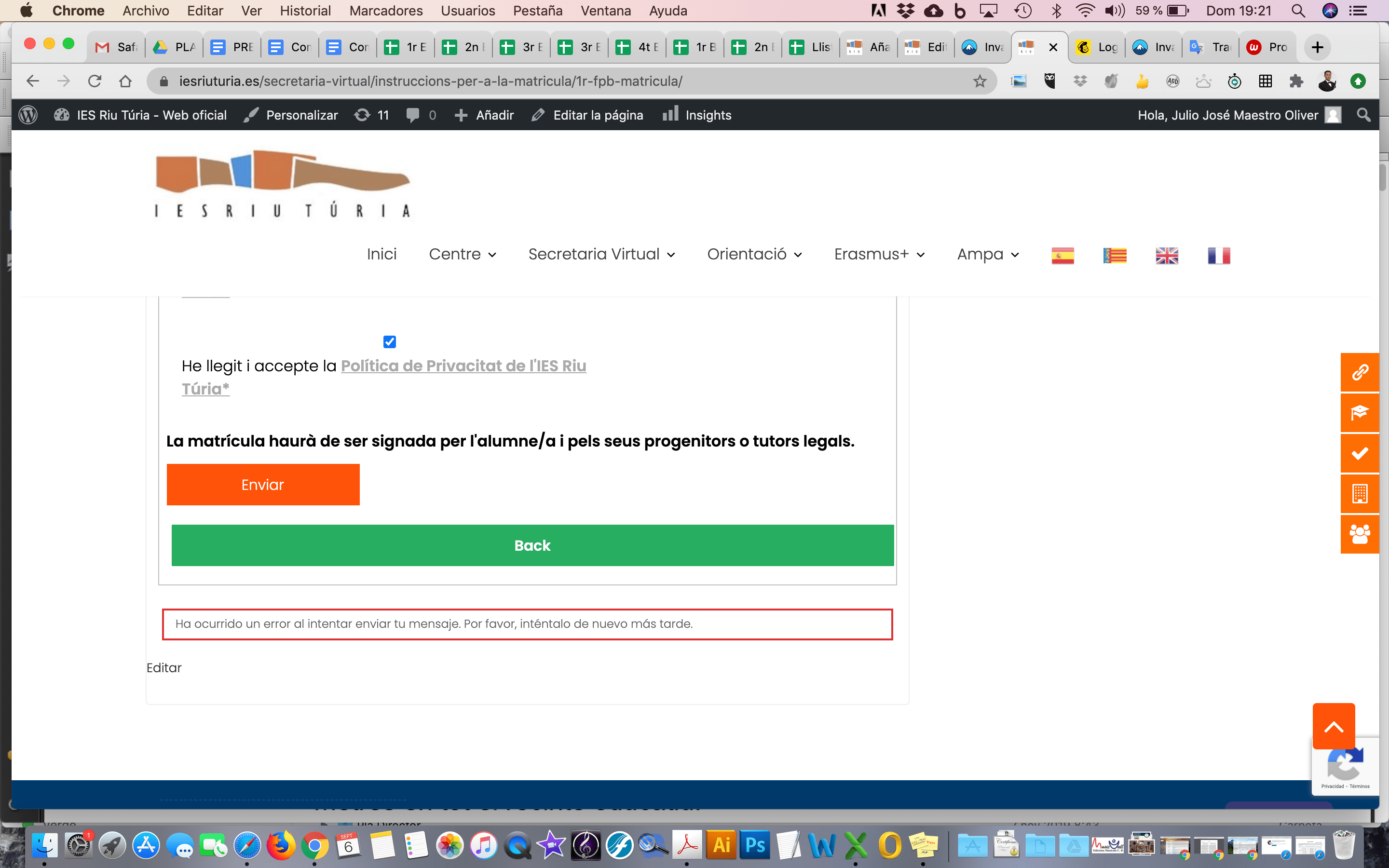This screenshot has width=1389, height=868.
Task: Open IES Riu Túria - Web oficial menu
Action: [x=141, y=115]
